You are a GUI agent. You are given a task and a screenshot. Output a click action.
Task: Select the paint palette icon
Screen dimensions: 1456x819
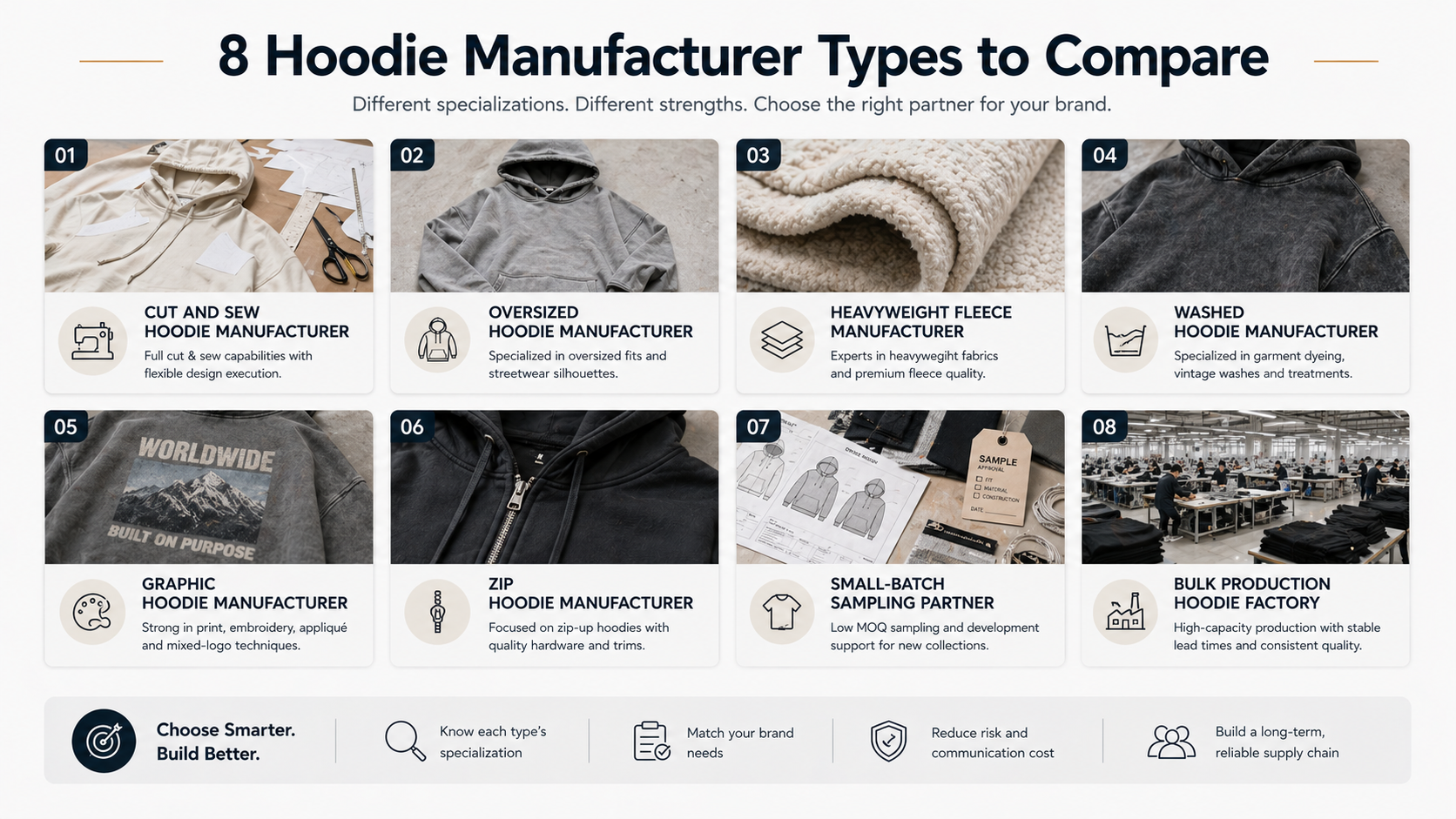click(92, 612)
